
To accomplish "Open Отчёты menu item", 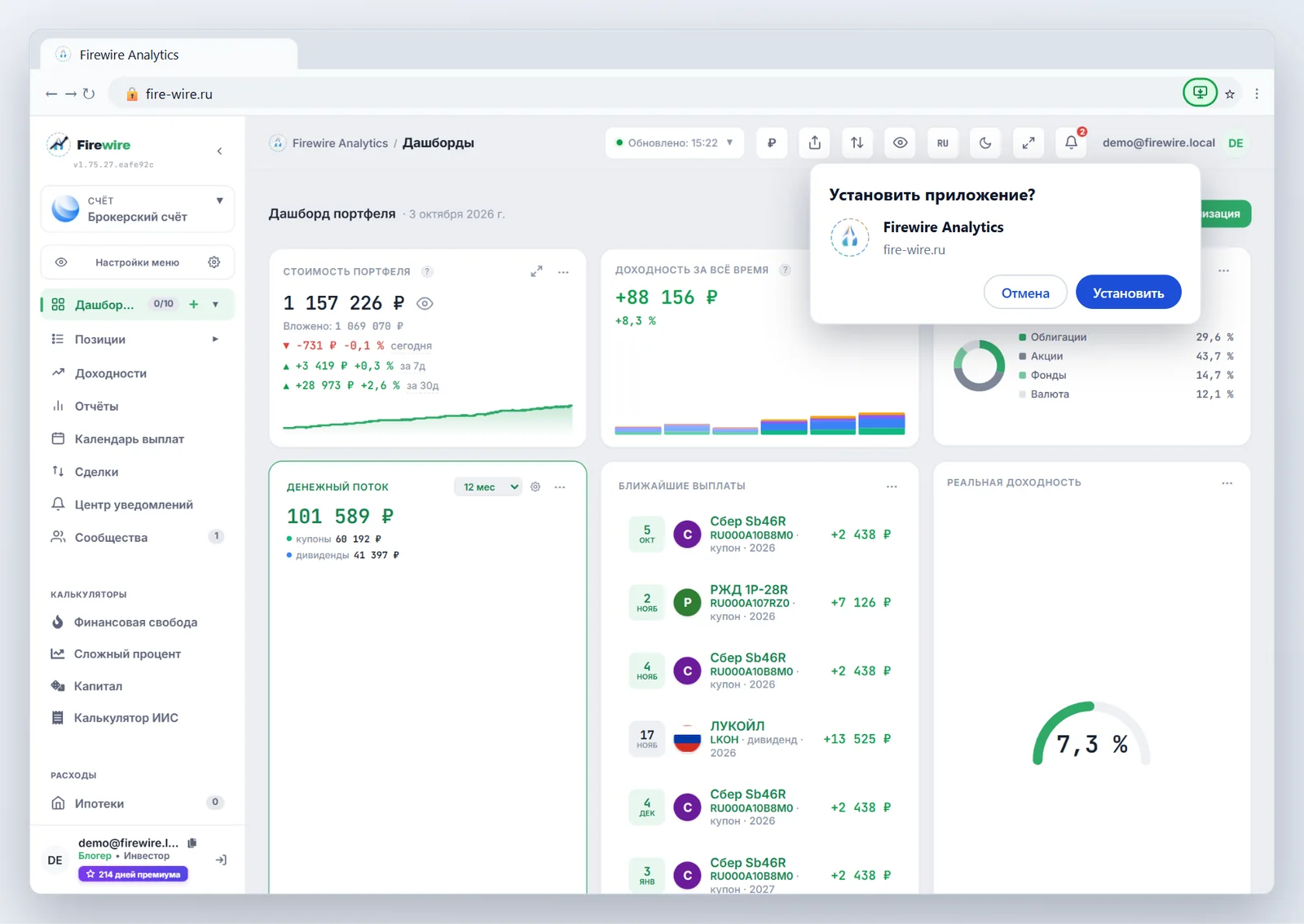I will point(138,406).
